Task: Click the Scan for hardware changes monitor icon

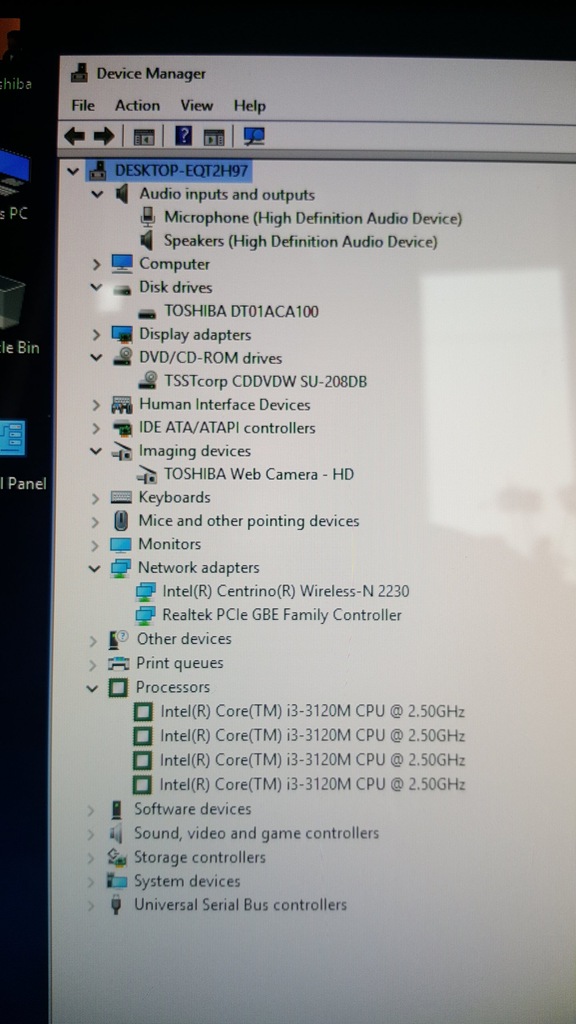Action: 253,136
